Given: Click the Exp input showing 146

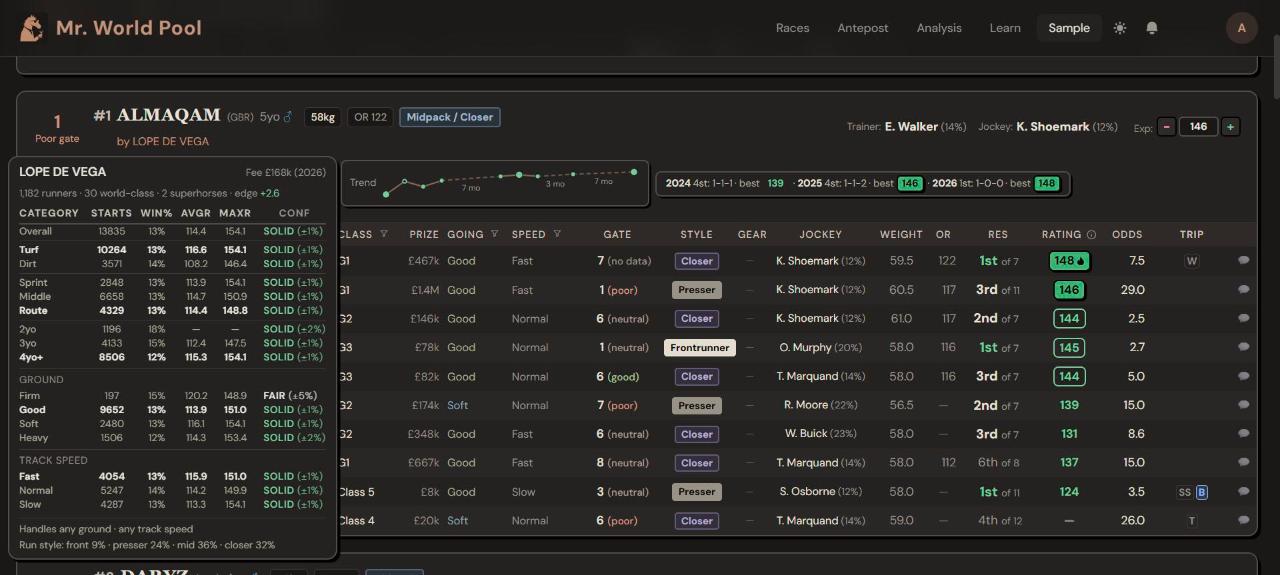Looking at the screenshot, I should coord(1198,127).
